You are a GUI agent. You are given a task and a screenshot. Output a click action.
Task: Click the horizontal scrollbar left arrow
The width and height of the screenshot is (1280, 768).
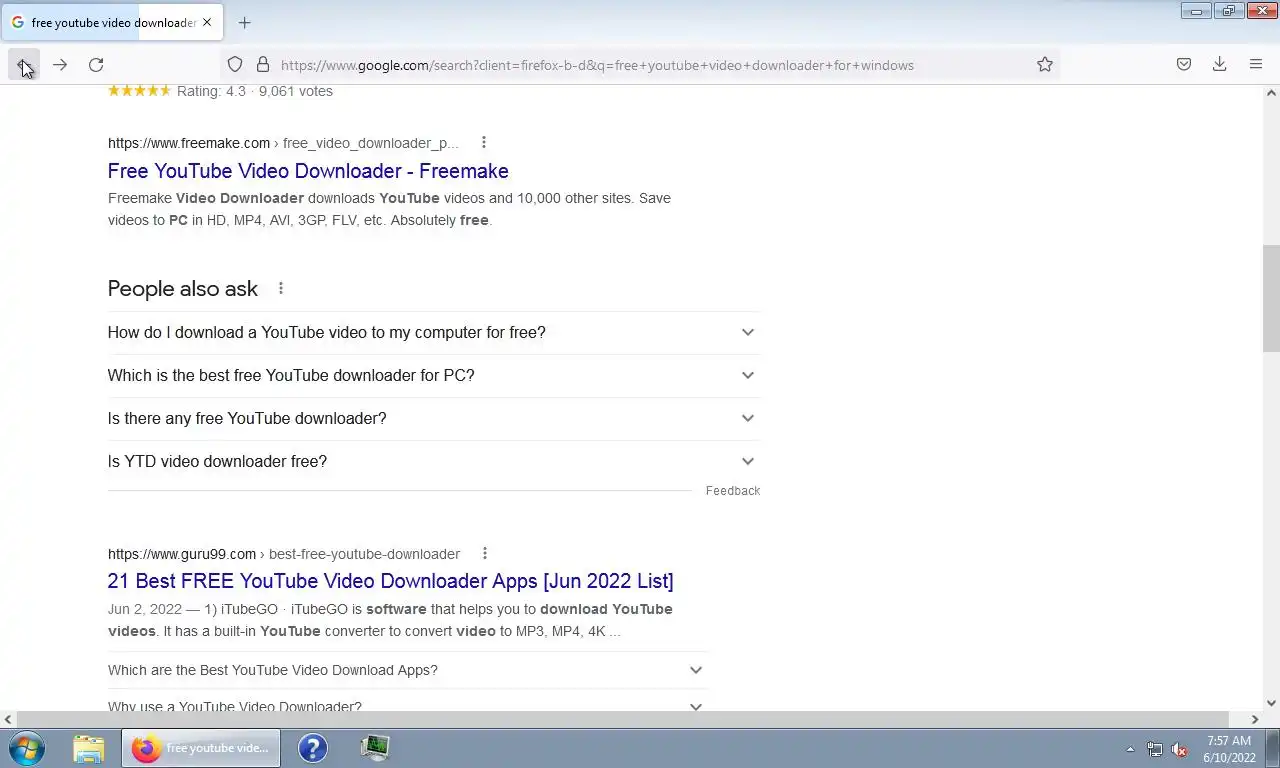(x=8, y=719)
